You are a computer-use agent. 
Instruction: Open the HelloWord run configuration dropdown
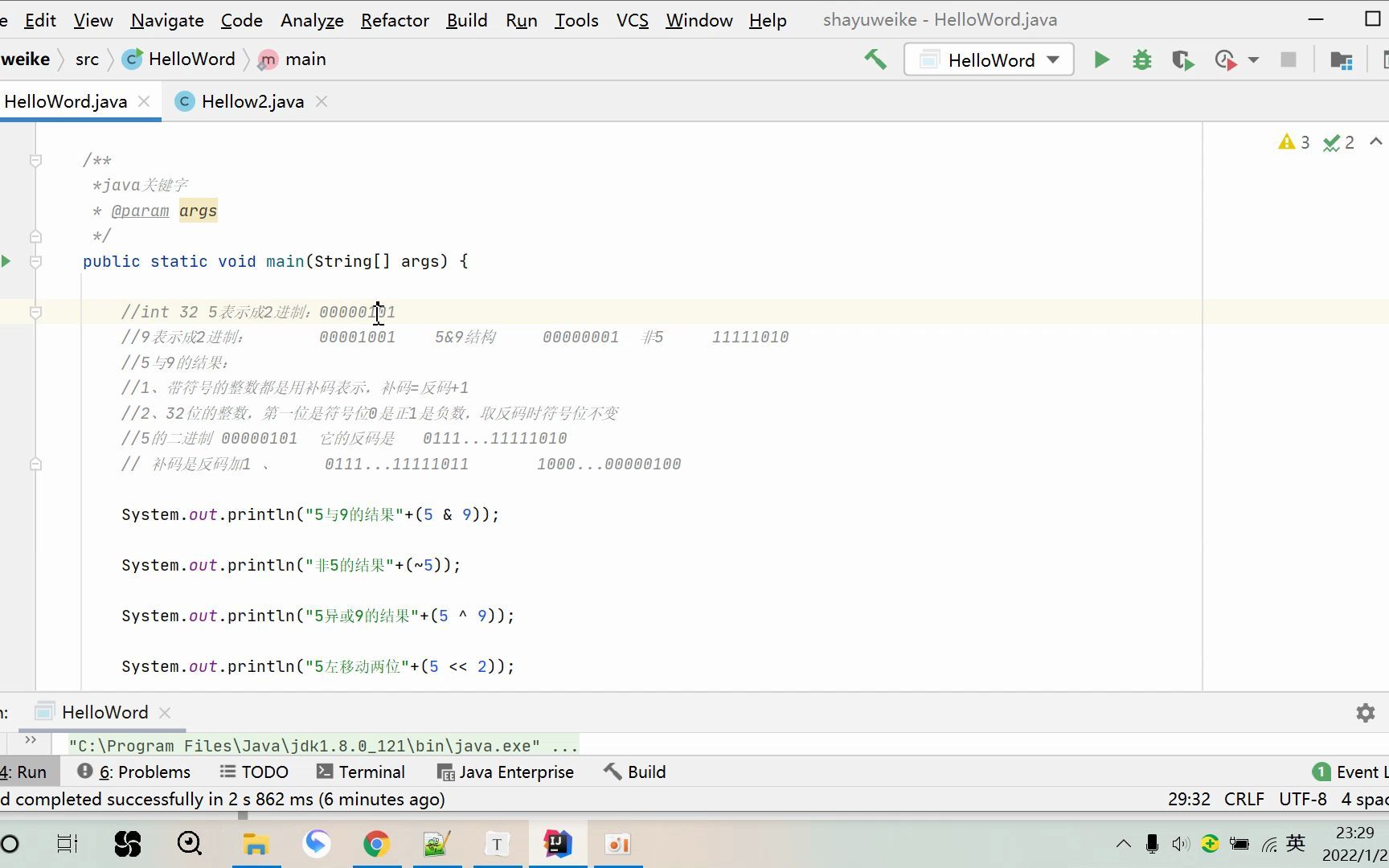(x=990, y=60)
